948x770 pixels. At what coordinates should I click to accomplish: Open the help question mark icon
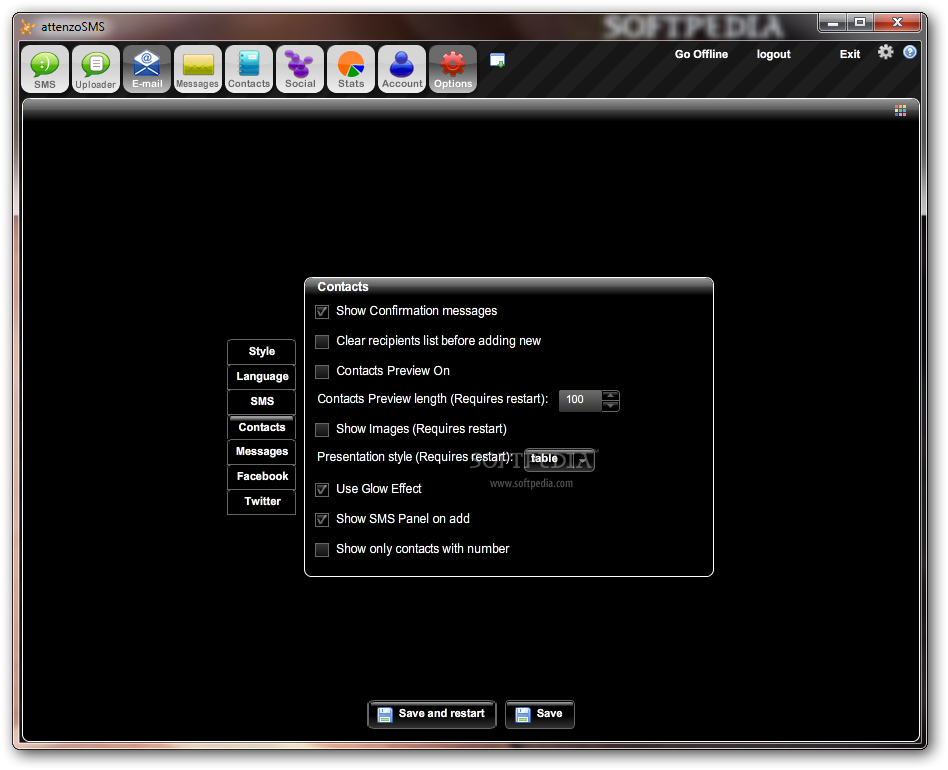[909, 52]
